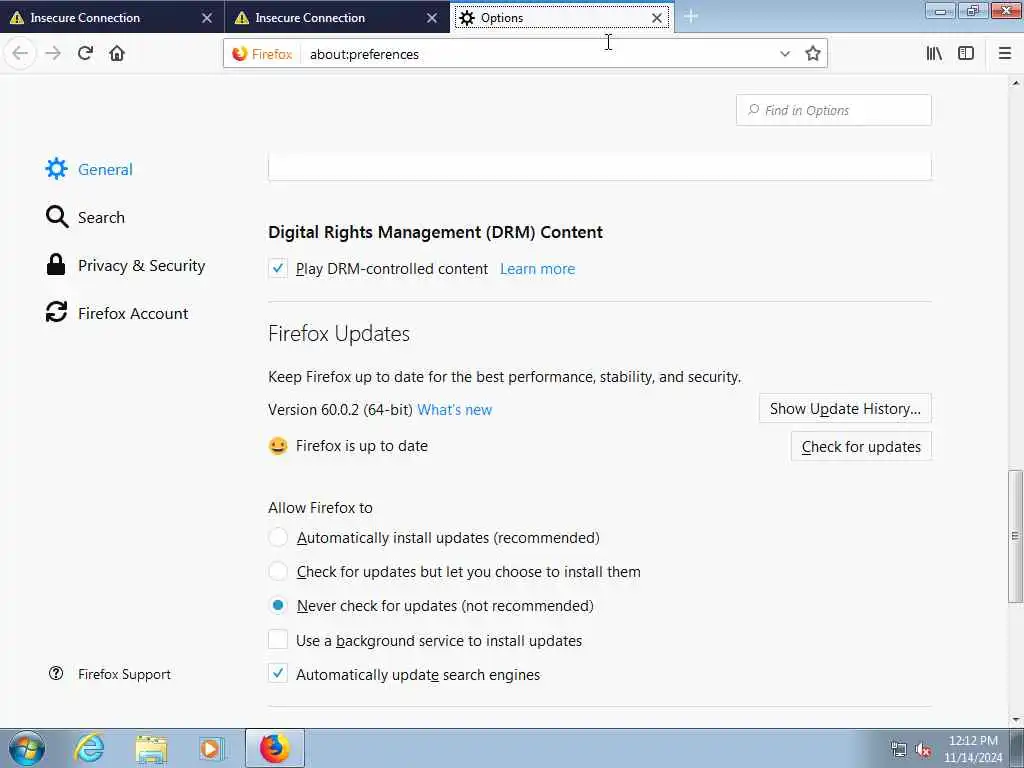Select Automatically install updates radio button
The image size is (1024, 768).
tap(278, 537)
